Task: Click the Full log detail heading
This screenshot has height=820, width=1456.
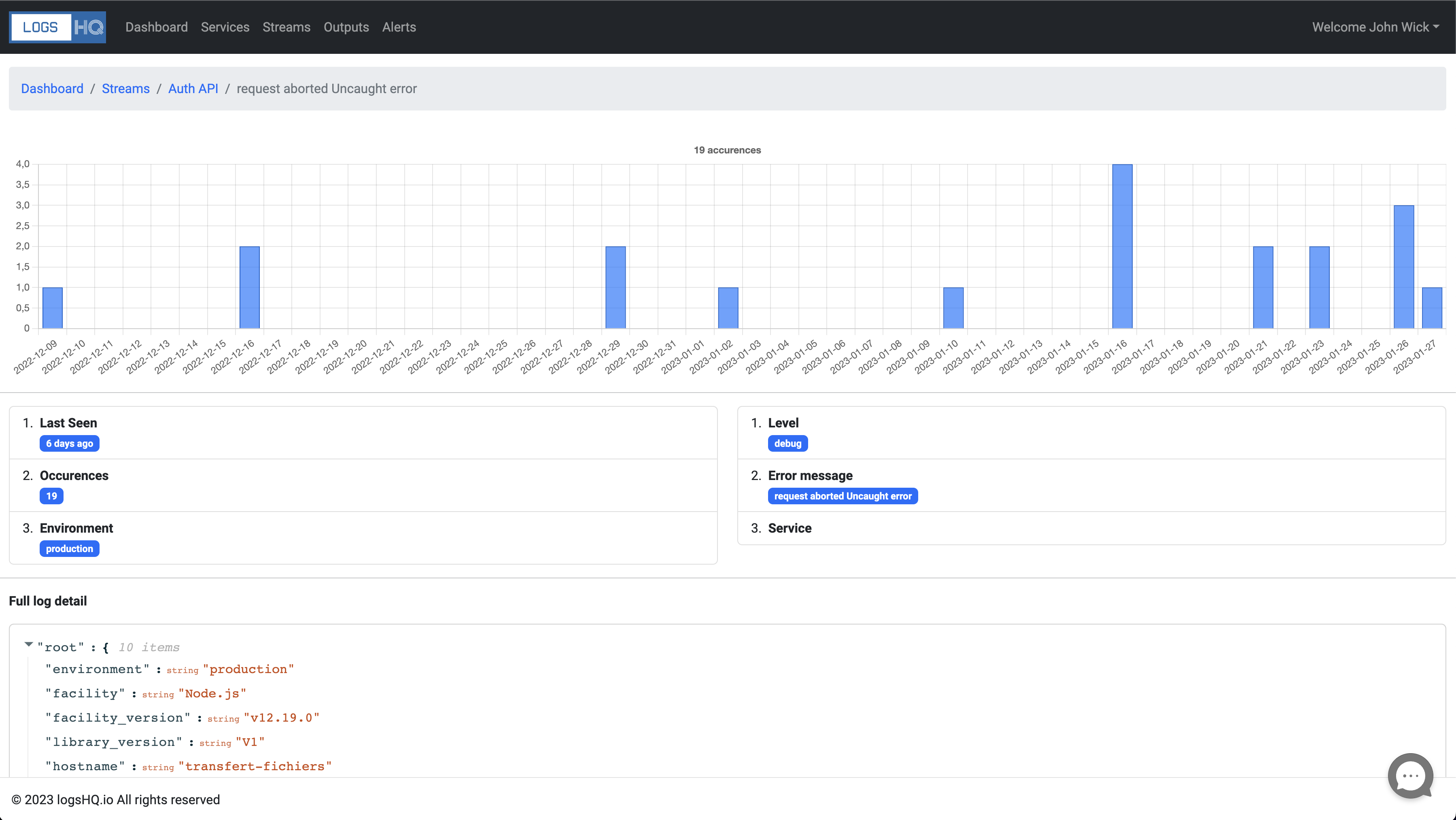Action: point(48,601)
